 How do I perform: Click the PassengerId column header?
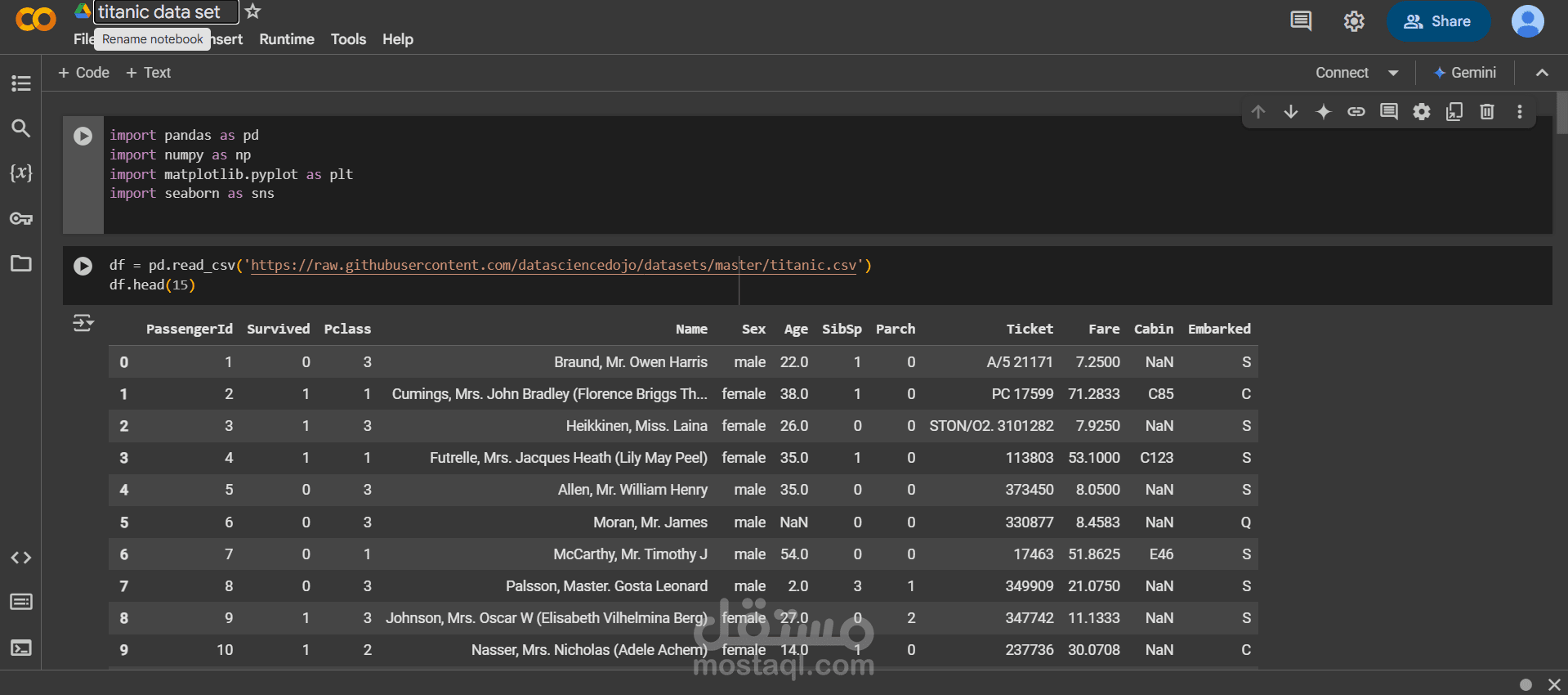click(x=190, y=329)
